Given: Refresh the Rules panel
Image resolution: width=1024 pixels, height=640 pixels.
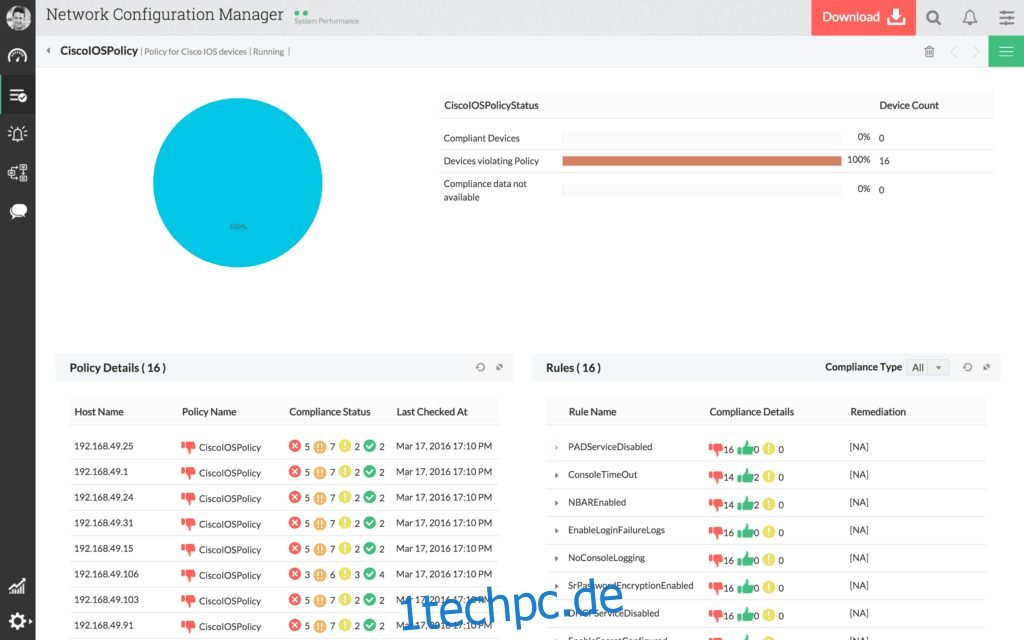Looking at the screenshot, I should point(967,368).
